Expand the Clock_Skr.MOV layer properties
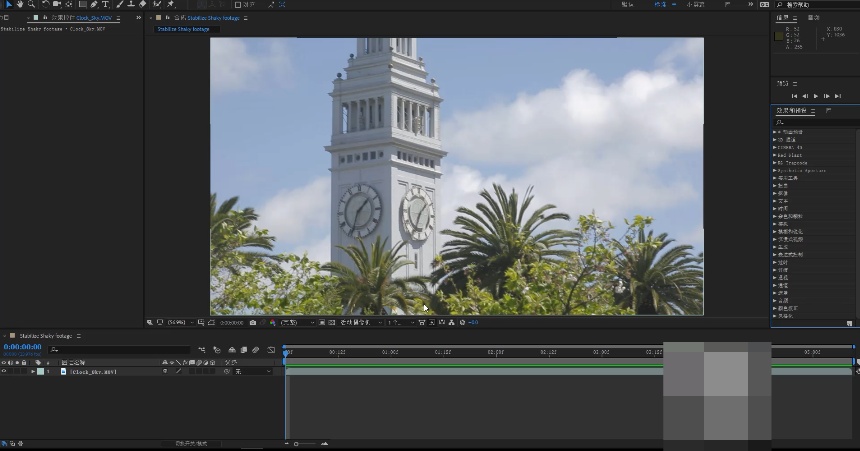Viewport: 860px width, 451px height. click(x=33, y=371)
